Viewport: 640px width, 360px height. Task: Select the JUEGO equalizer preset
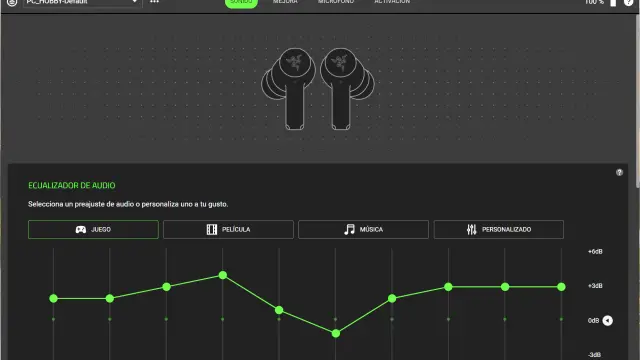[93, 229]
